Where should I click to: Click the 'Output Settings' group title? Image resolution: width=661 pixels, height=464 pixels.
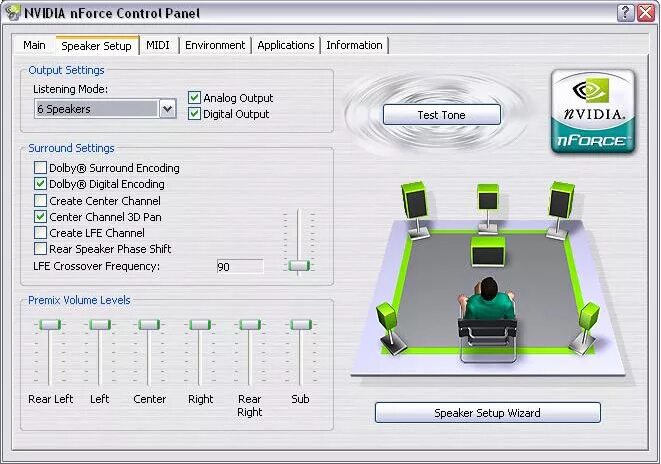[66, 70]
